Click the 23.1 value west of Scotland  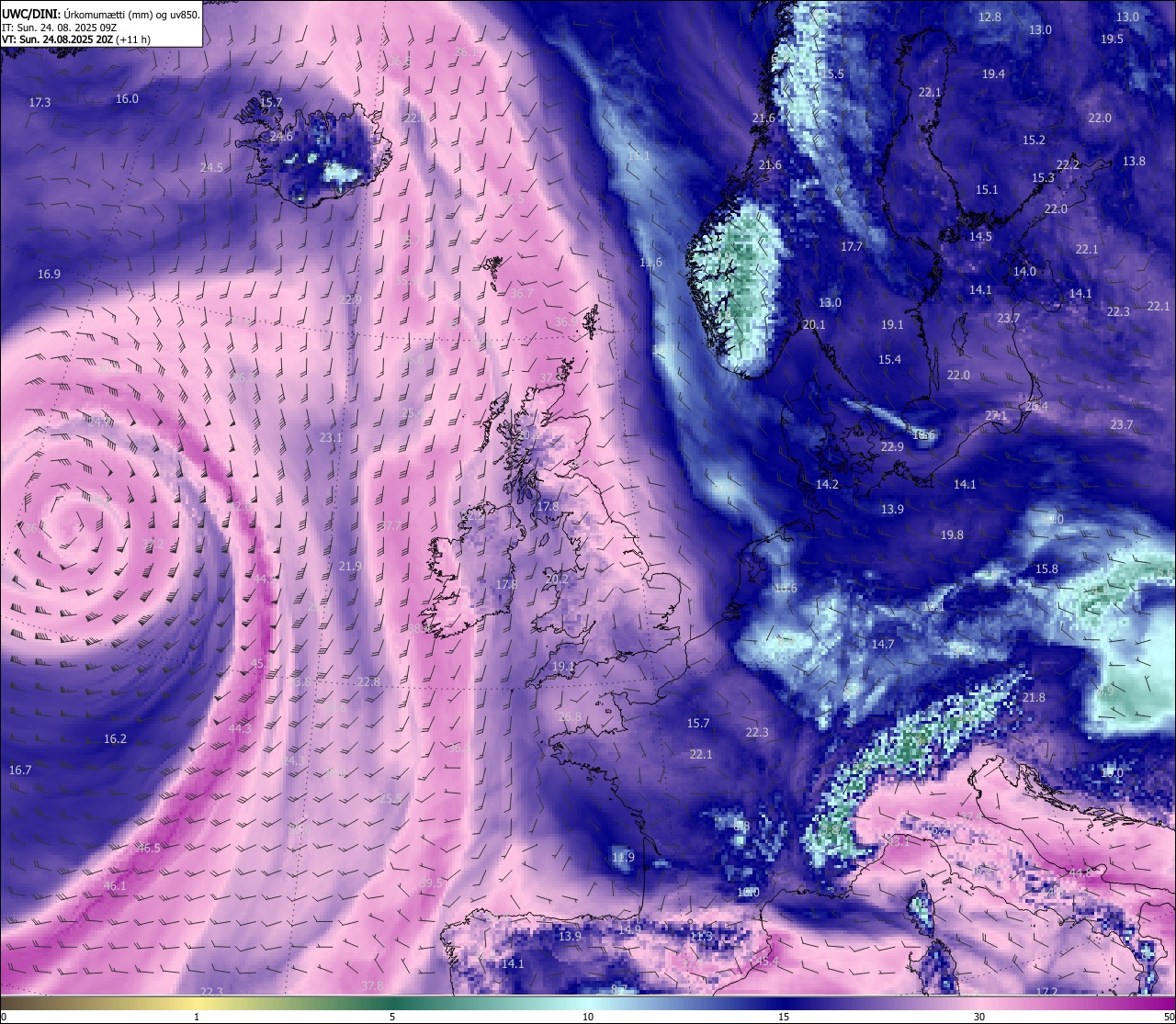(331, 439)
